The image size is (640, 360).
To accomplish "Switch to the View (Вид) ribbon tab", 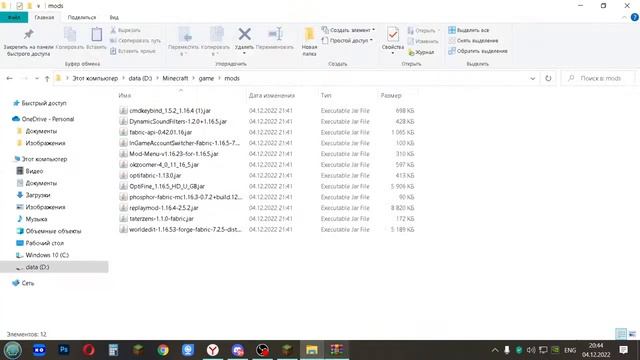I will [x=114, y=17].
